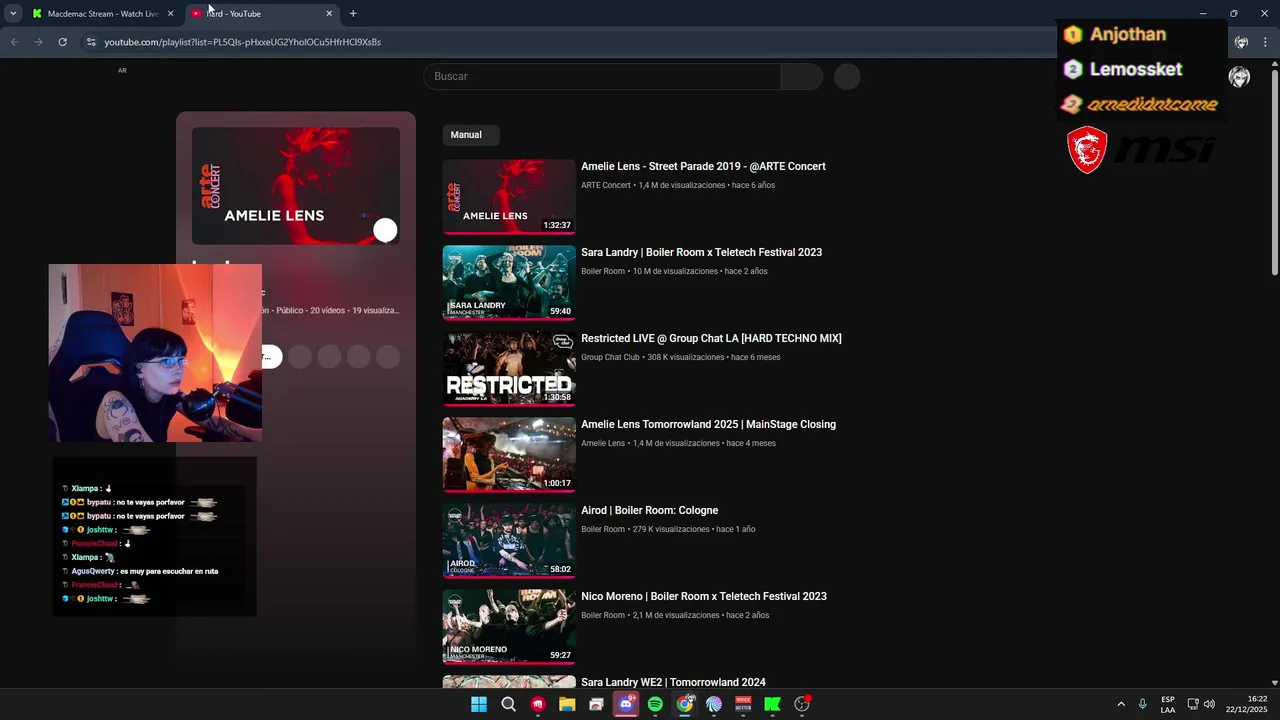
Task: Open the 16:22 clock and calendar
Action: coord(1247,704)
